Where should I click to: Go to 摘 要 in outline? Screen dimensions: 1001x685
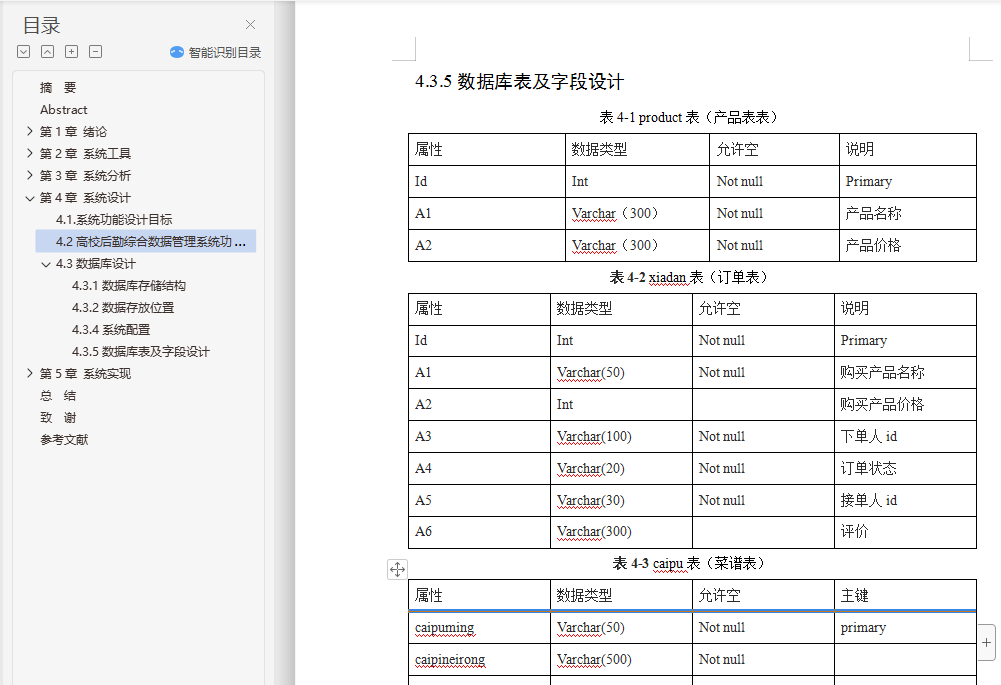pyautogui.click(x=58, y=87)
